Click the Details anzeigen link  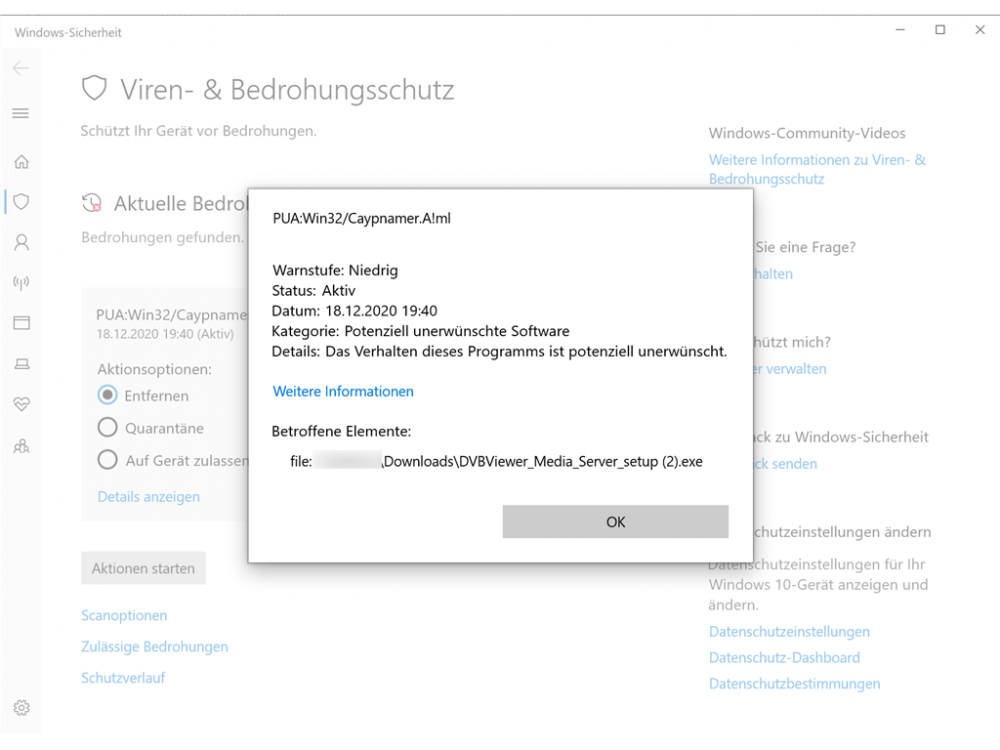coord(149,497)
